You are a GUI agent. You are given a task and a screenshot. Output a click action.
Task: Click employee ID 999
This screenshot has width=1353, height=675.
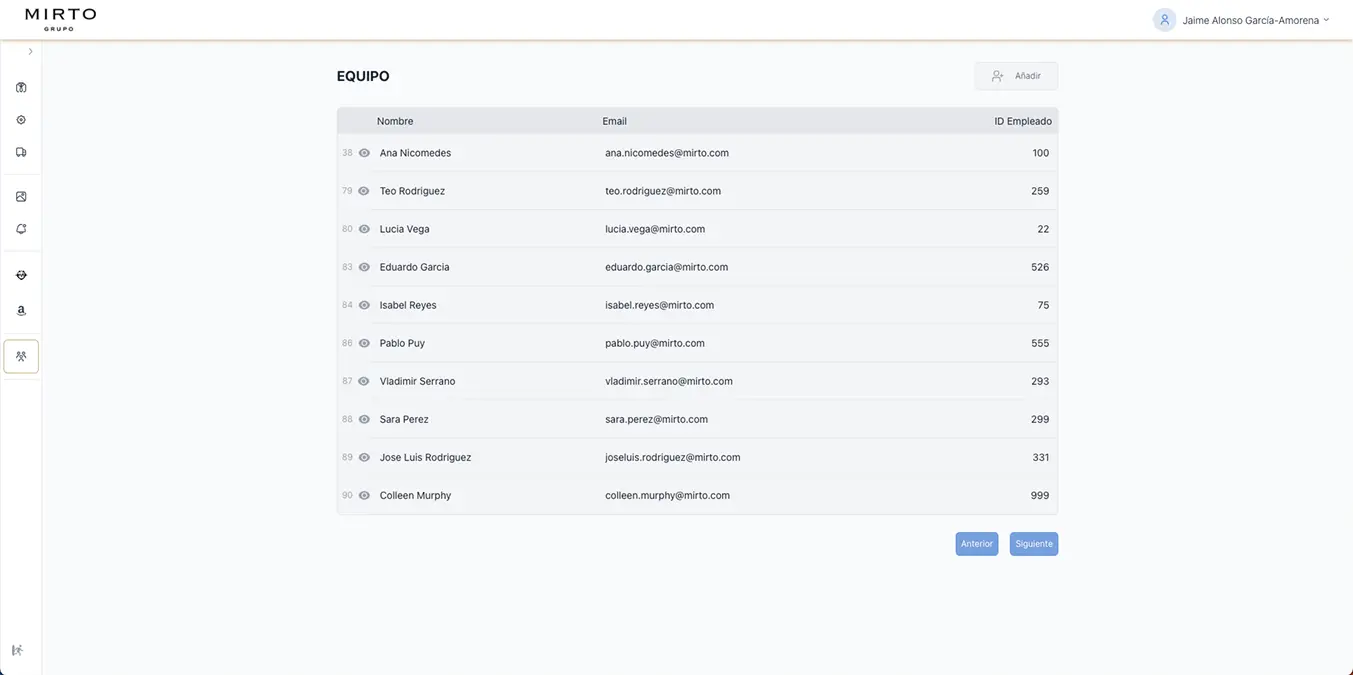pos(1040,495)
